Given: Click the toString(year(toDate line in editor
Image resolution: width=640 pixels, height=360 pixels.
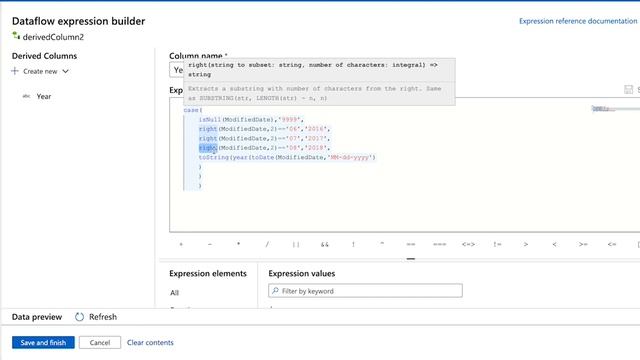Looking at the screenshot, I should [x=287, y=157].
